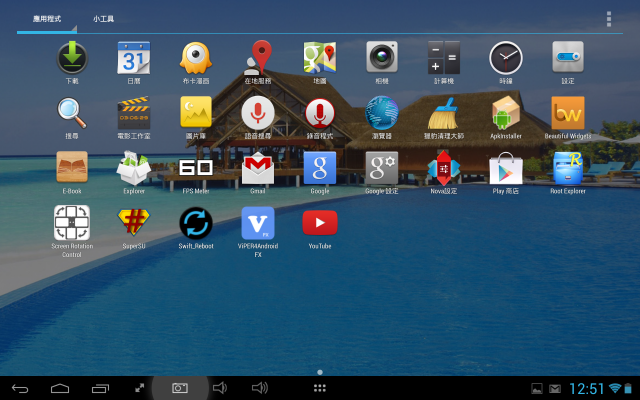The height and width of the screenshot is (400, 640).
Task: Open the broom cleaner app
Action: click(444, 113)
